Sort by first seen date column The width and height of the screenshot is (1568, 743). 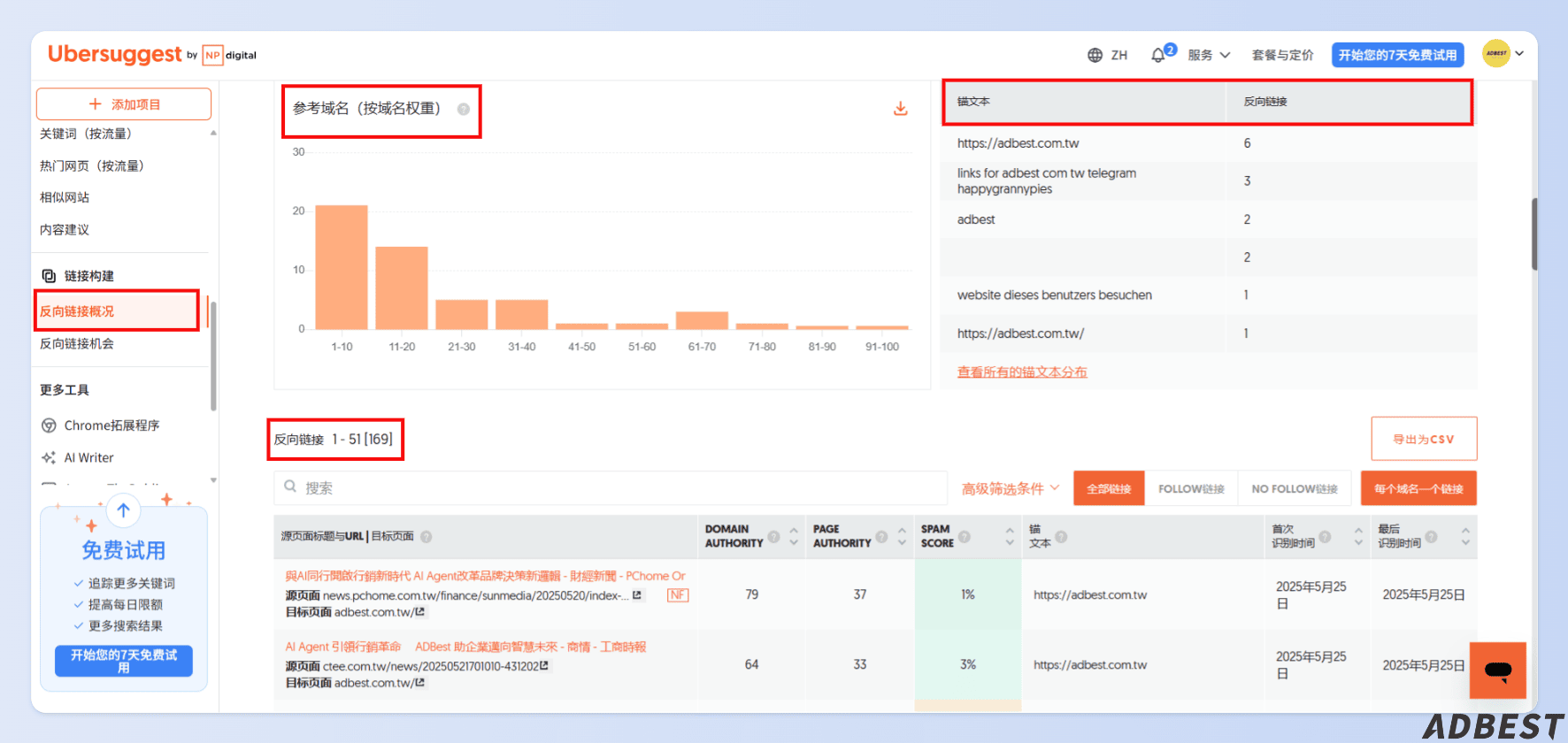[1358, 536]
